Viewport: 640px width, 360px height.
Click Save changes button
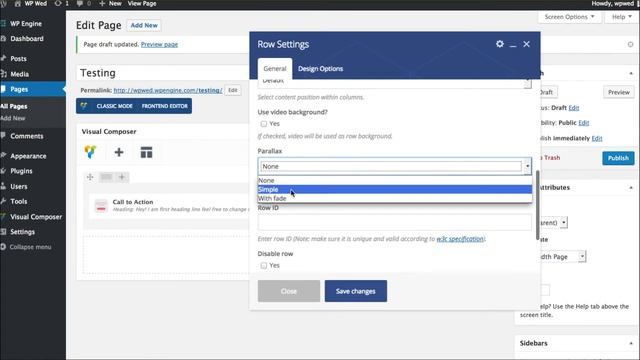pos(356,291)
